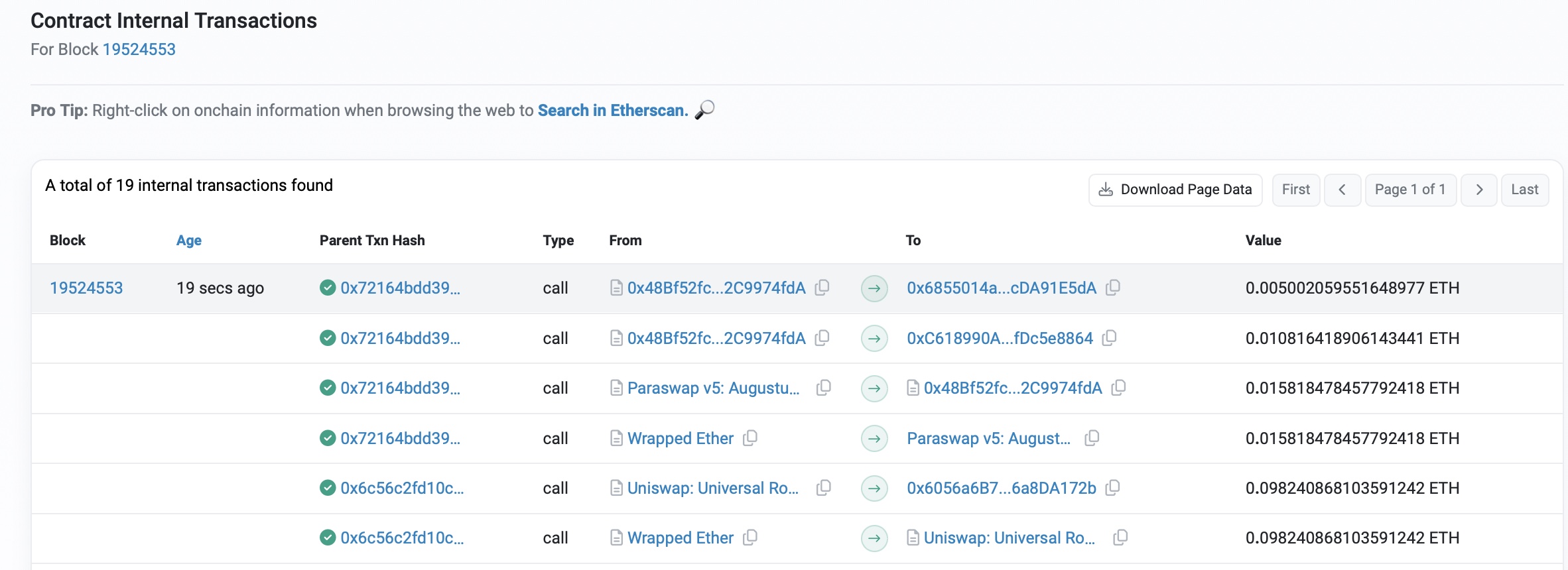The width and height of the screenshot is (1568, 570).
Task: Click Download Page Data button
Action: click(x=1175, y=190)
